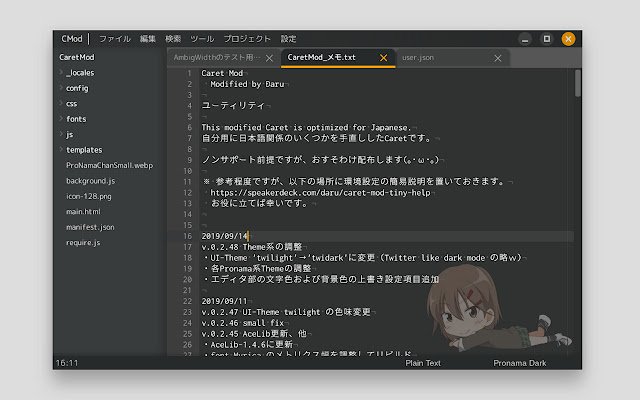
Task: Open the ファイル menu
Action: (x=115, y=39)
